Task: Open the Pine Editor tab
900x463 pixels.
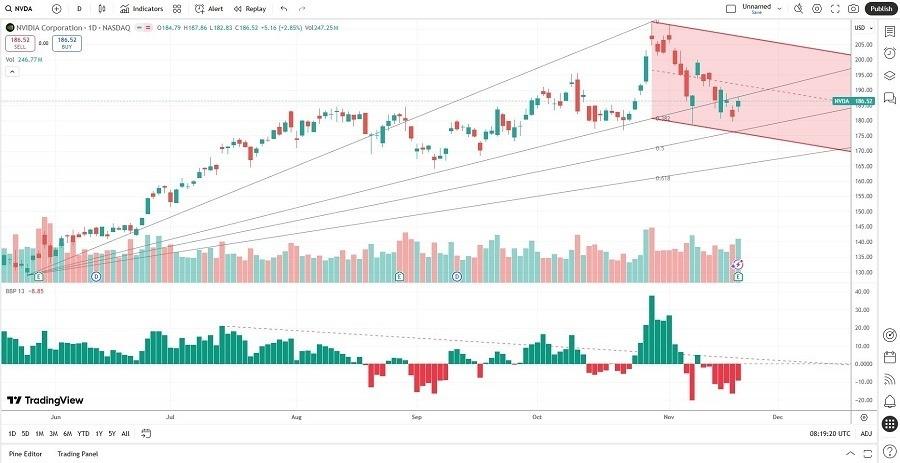Action: [26, 454]
